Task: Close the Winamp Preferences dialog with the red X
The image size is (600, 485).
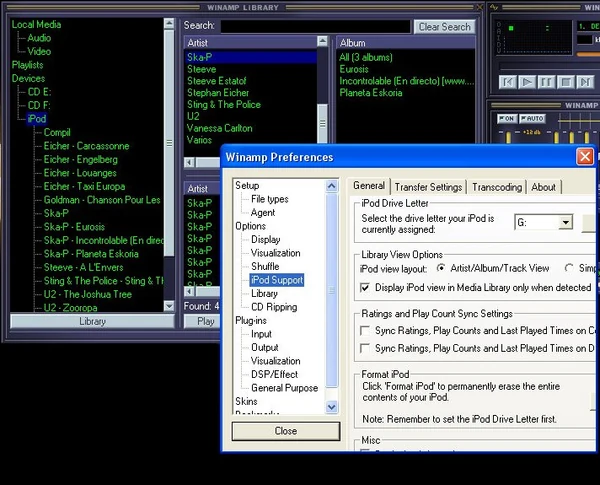Action: [585, 157]
